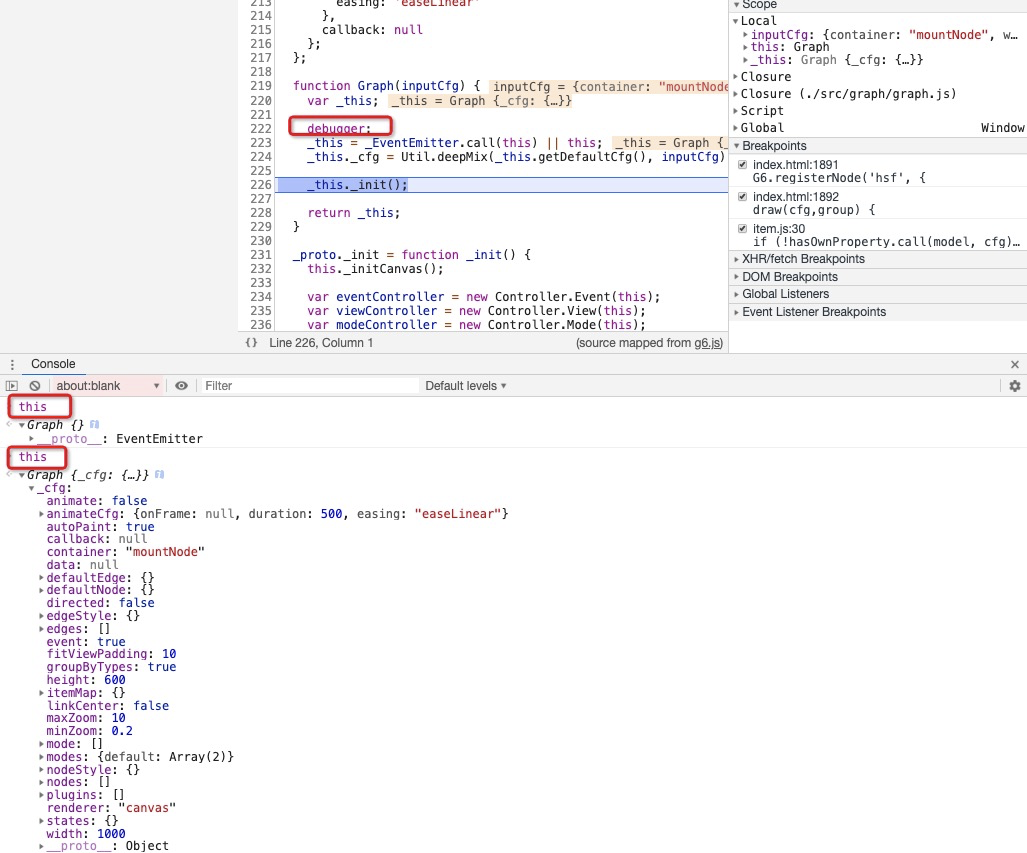Click the return _this; code line
The image size is (1027, 853).
pos(354,213)
